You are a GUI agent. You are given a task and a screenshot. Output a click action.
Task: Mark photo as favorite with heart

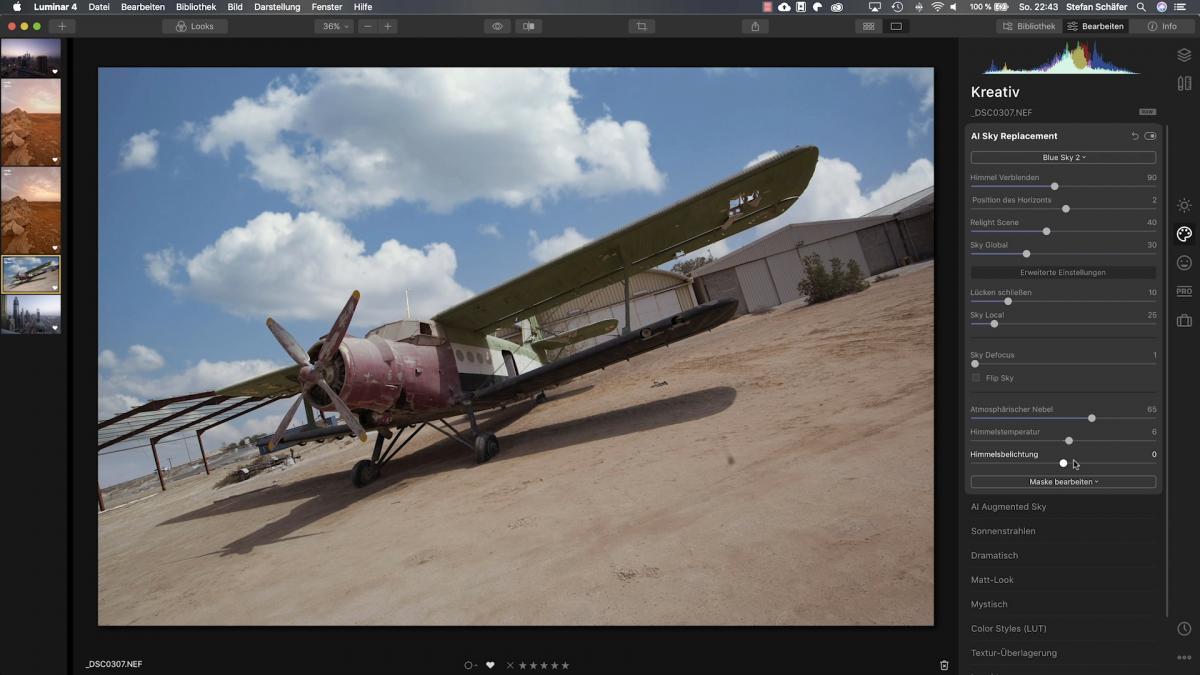pos(490,665)
